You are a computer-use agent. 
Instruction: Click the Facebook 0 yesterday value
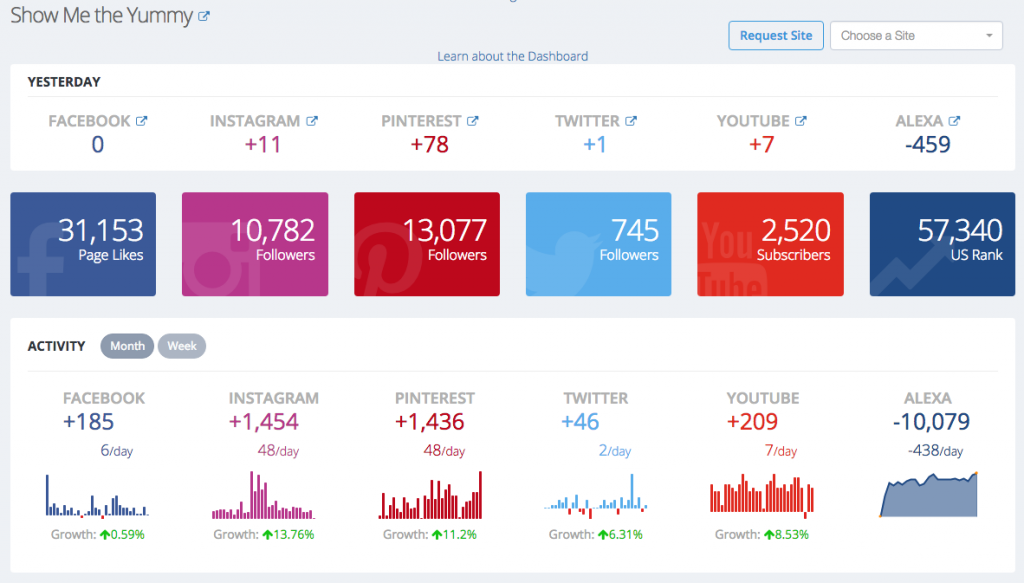coord(97,144)
